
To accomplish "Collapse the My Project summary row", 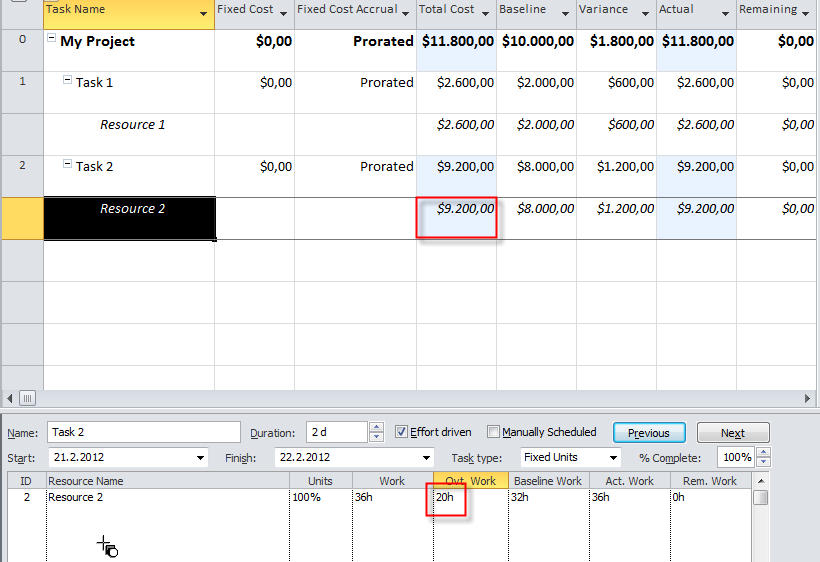I will tap(52, 39).
